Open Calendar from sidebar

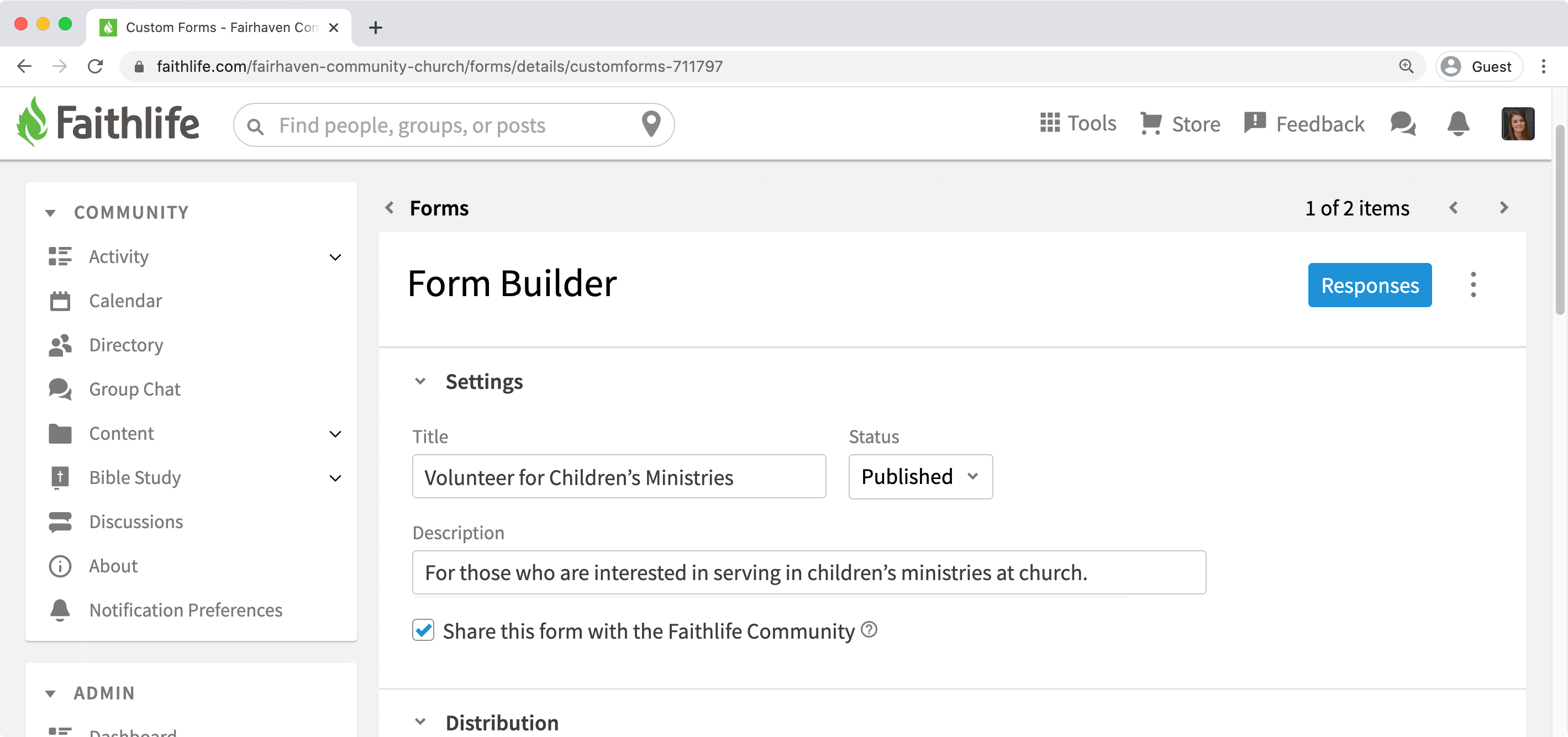pyautogui.click(x=125, y=301)
